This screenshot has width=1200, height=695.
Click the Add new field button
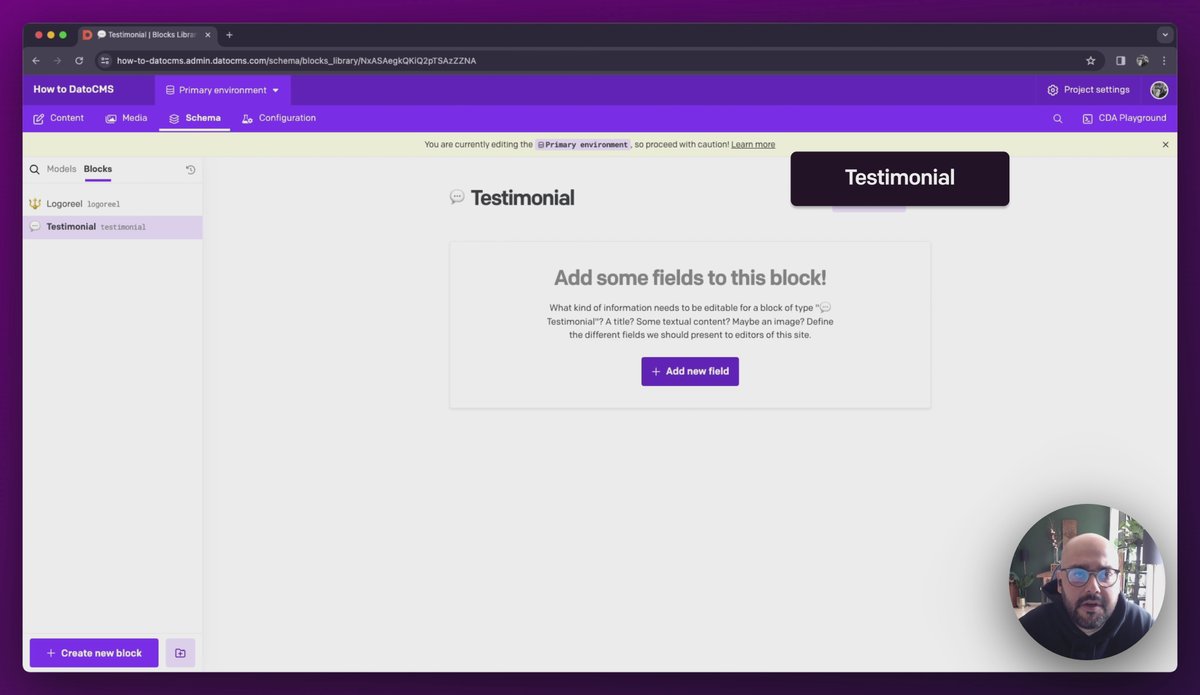click(x=690, y=371)
